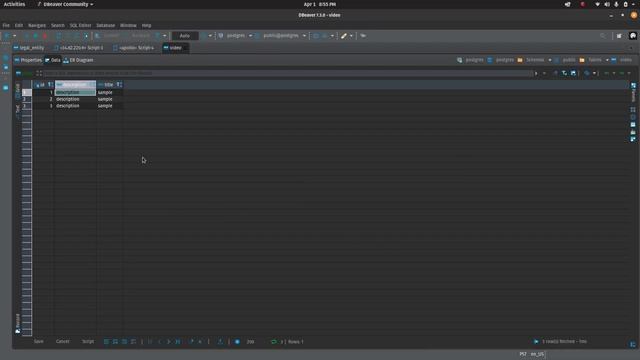This screenshot has height=360, width=640.
Task: Click the Script button
Action: (x=88, y=341)
